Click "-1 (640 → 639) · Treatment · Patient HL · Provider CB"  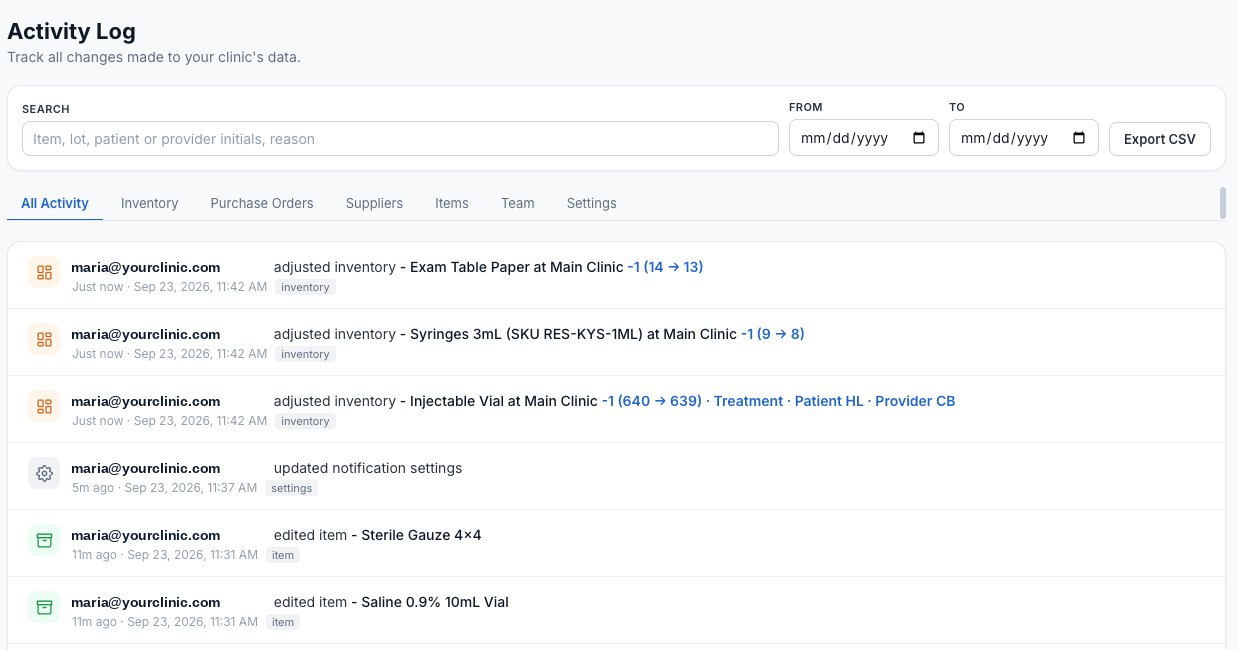tap(778, 401)
